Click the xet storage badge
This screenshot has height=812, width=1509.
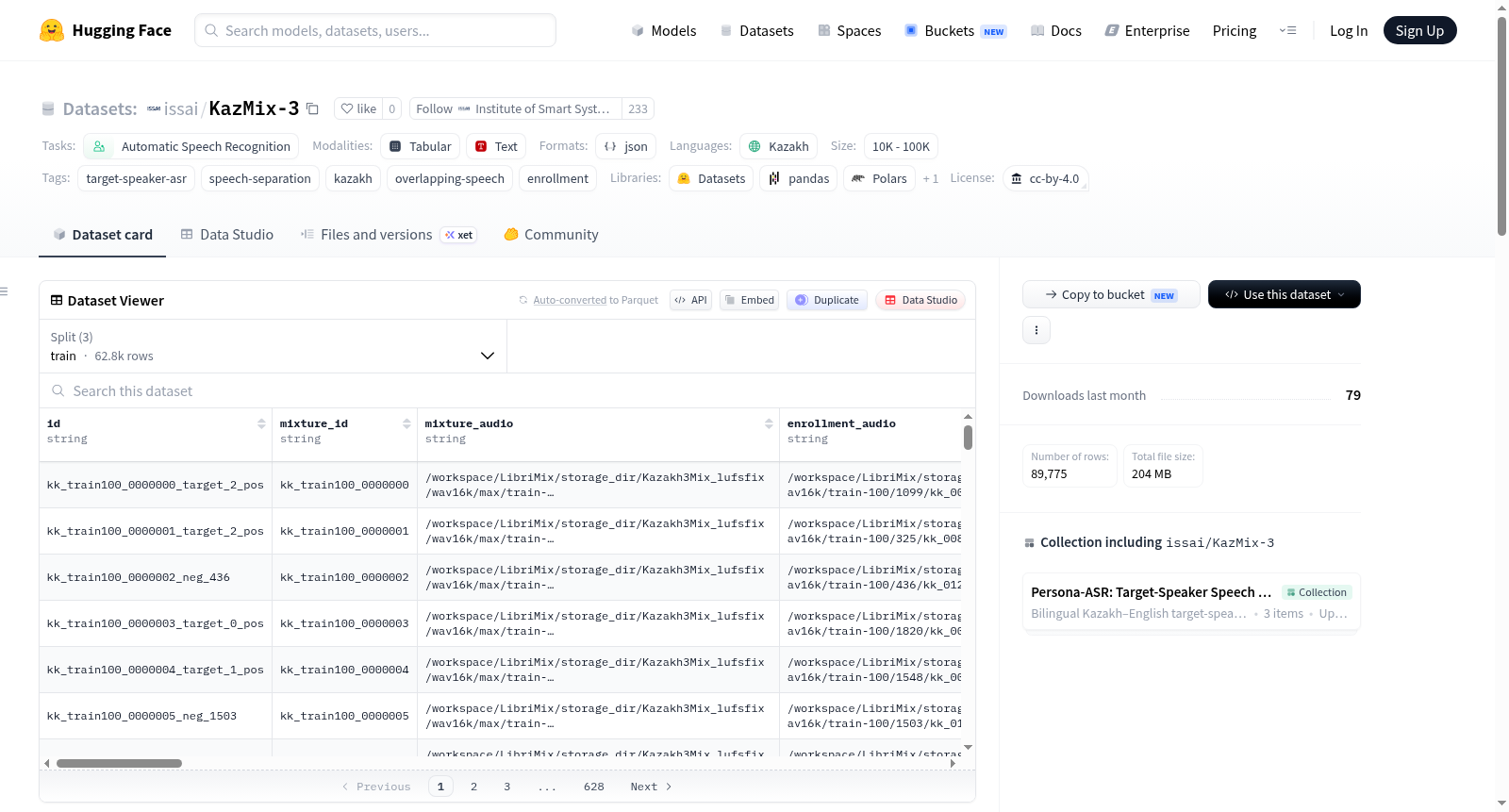coord(459,235)
